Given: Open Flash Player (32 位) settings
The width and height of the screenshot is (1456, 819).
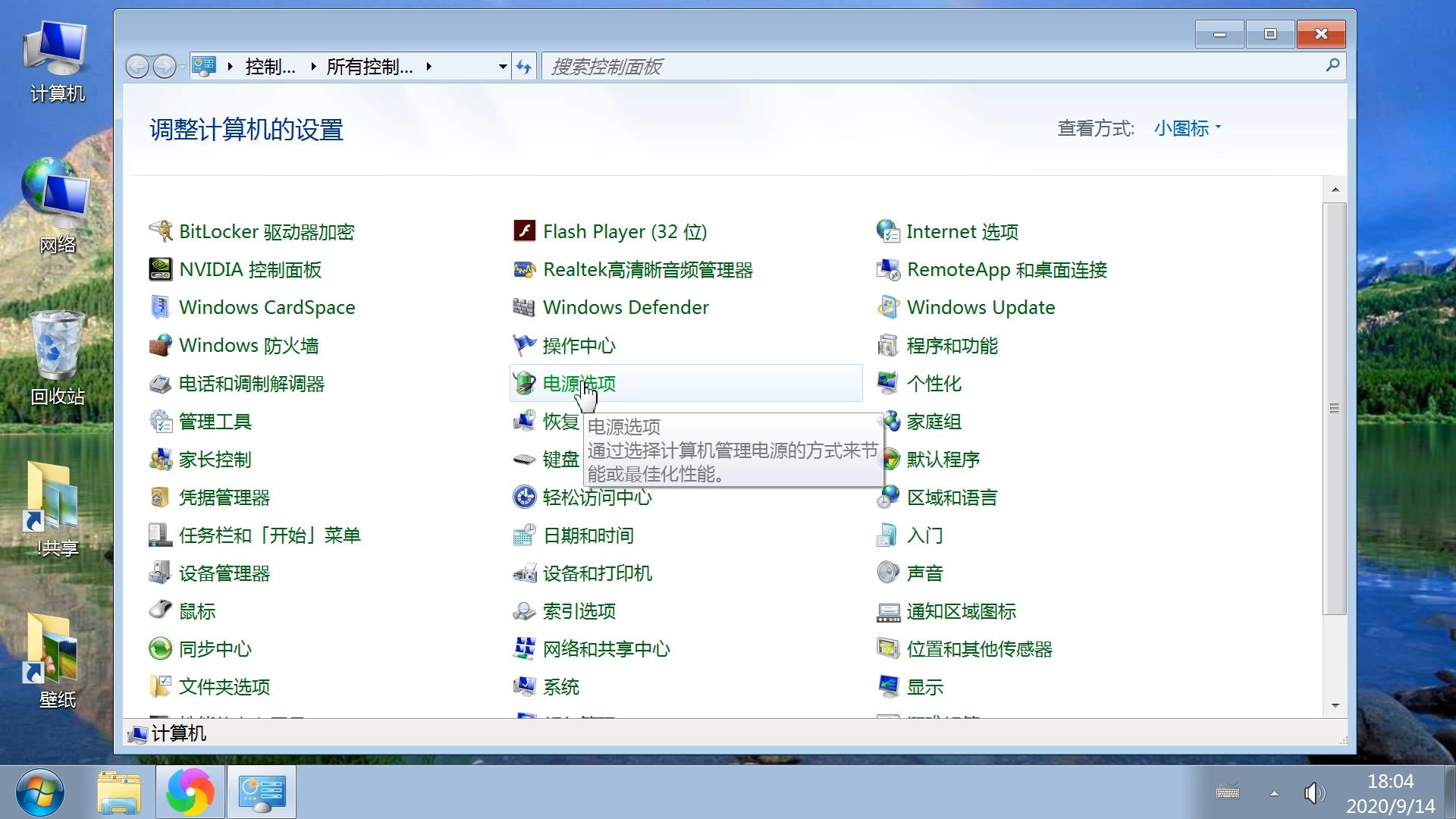Looking at the screenshot, I should (624, 231).
